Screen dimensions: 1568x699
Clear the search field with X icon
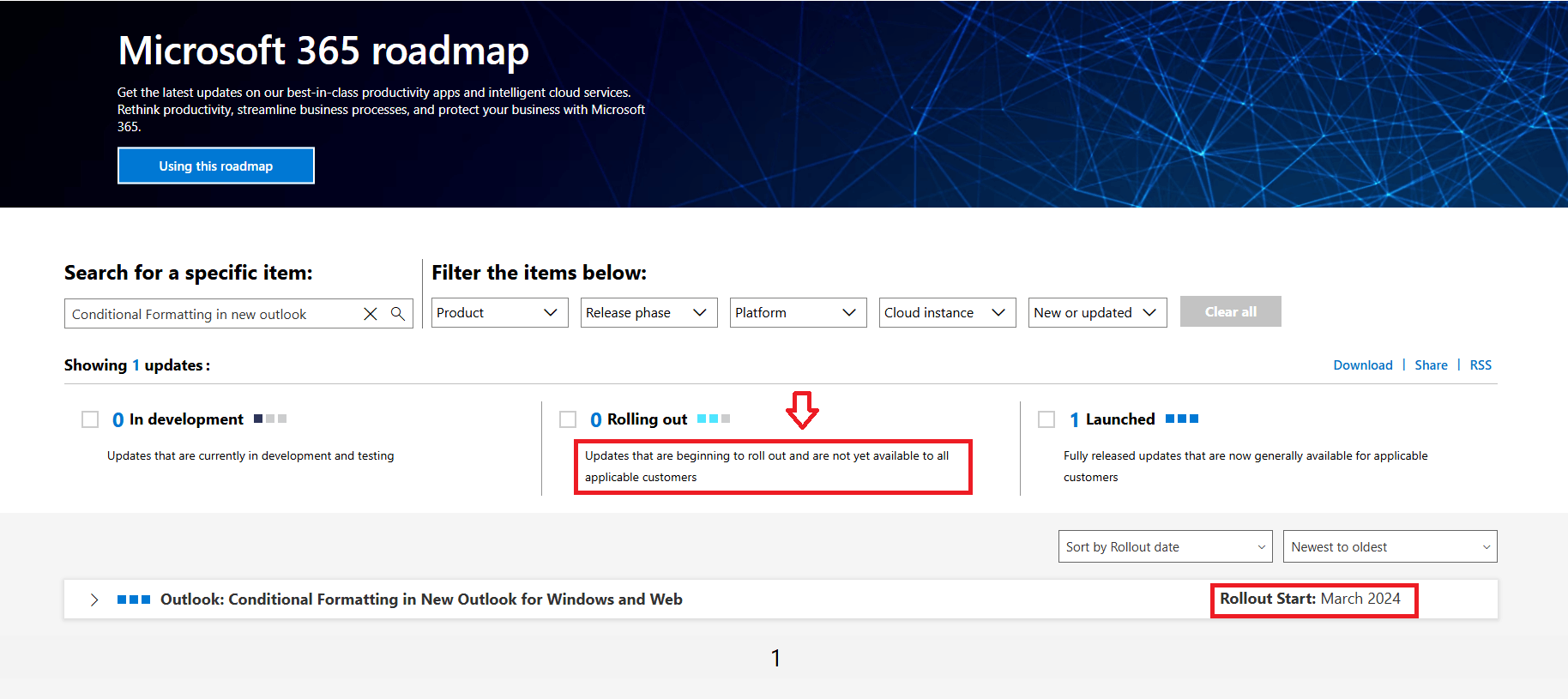[371, 314]
